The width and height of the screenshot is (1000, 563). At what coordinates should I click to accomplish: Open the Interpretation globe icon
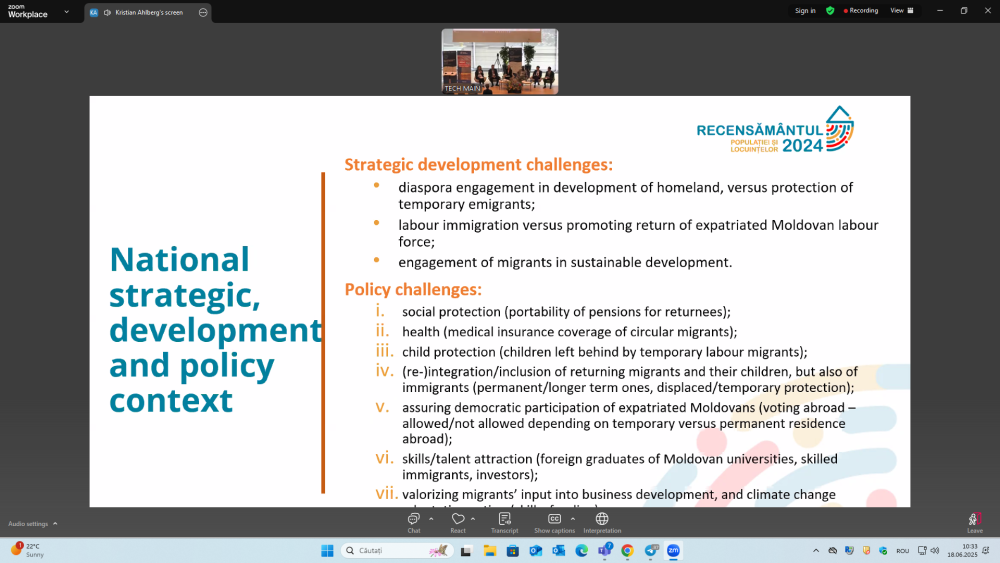tap(602, 523)
